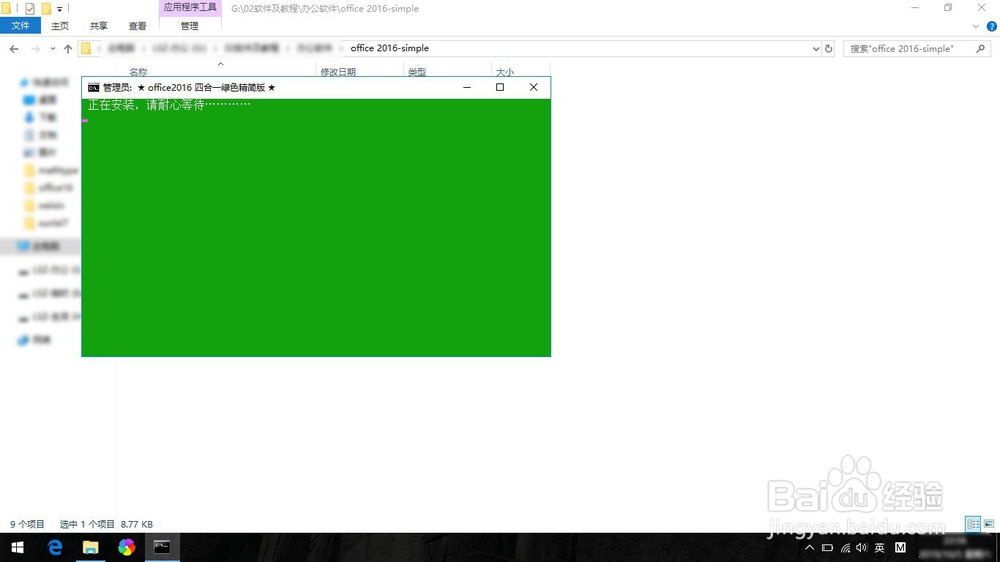1000x562 pixels.
Task: Close the office2016 console window
Action: [534, 87]
